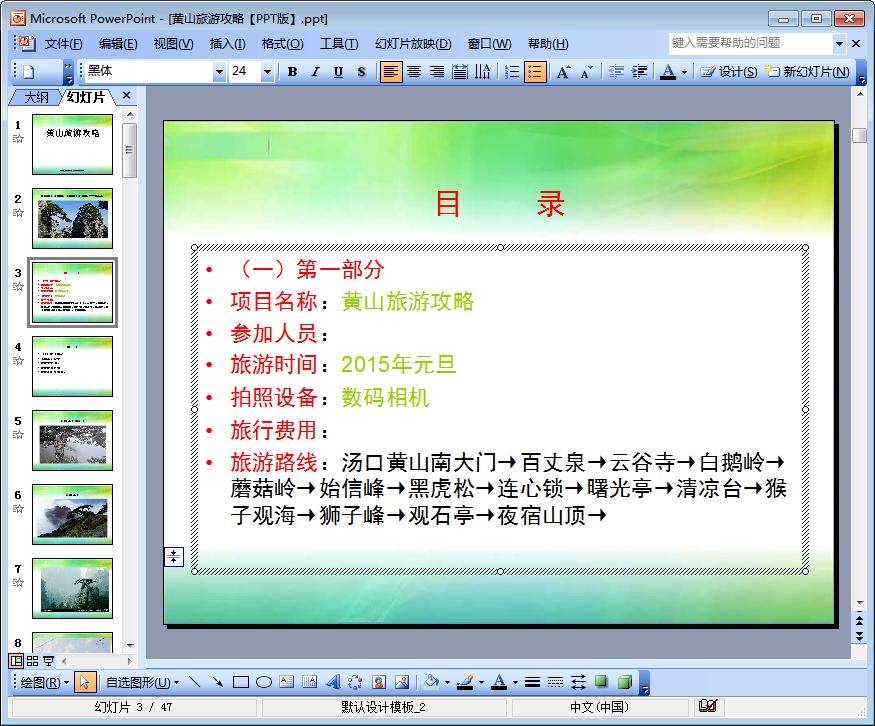Open the 自选图形(U) AutoShapes menu
The height and width of the screenshot is (726, 875).
(142, 682)
